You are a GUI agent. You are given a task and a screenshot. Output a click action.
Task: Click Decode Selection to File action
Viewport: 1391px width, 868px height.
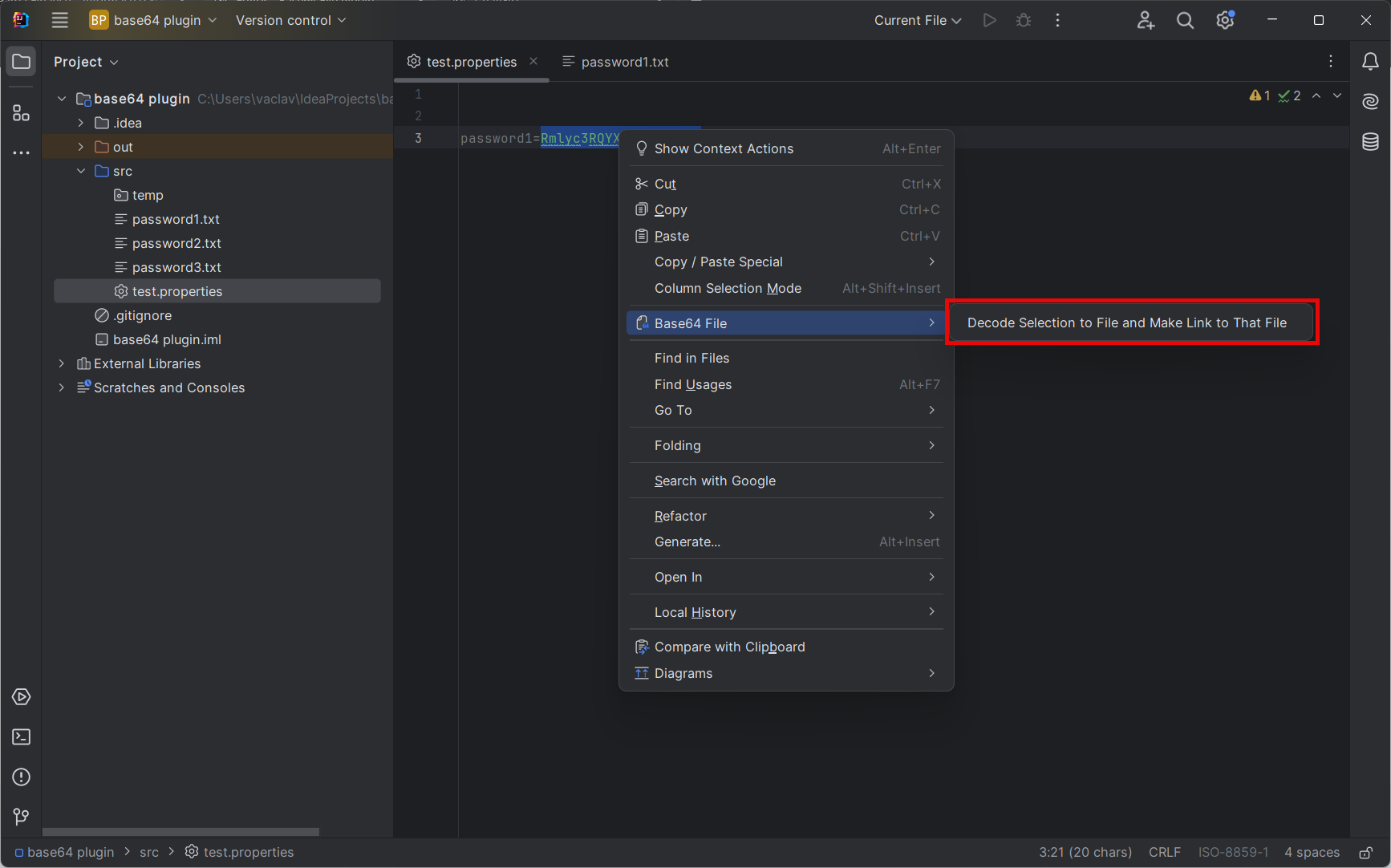(1127, 322)
